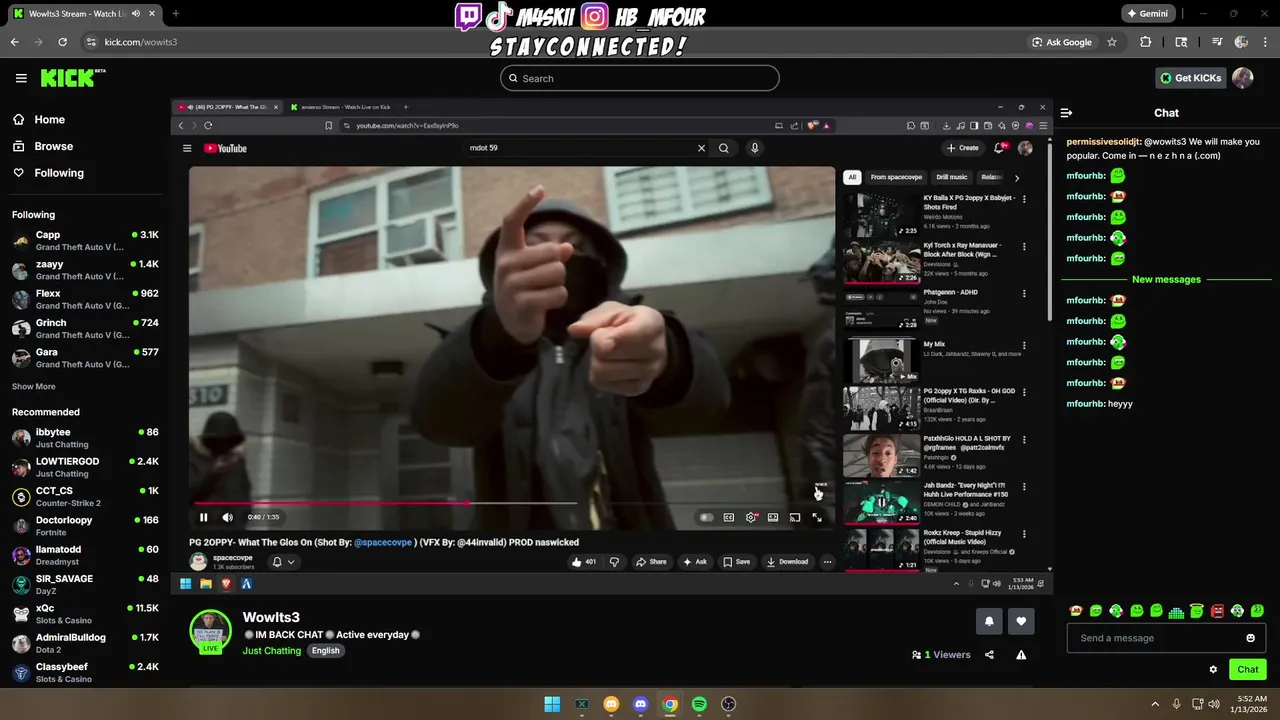Reload the inner YouTube browser page

208,126
